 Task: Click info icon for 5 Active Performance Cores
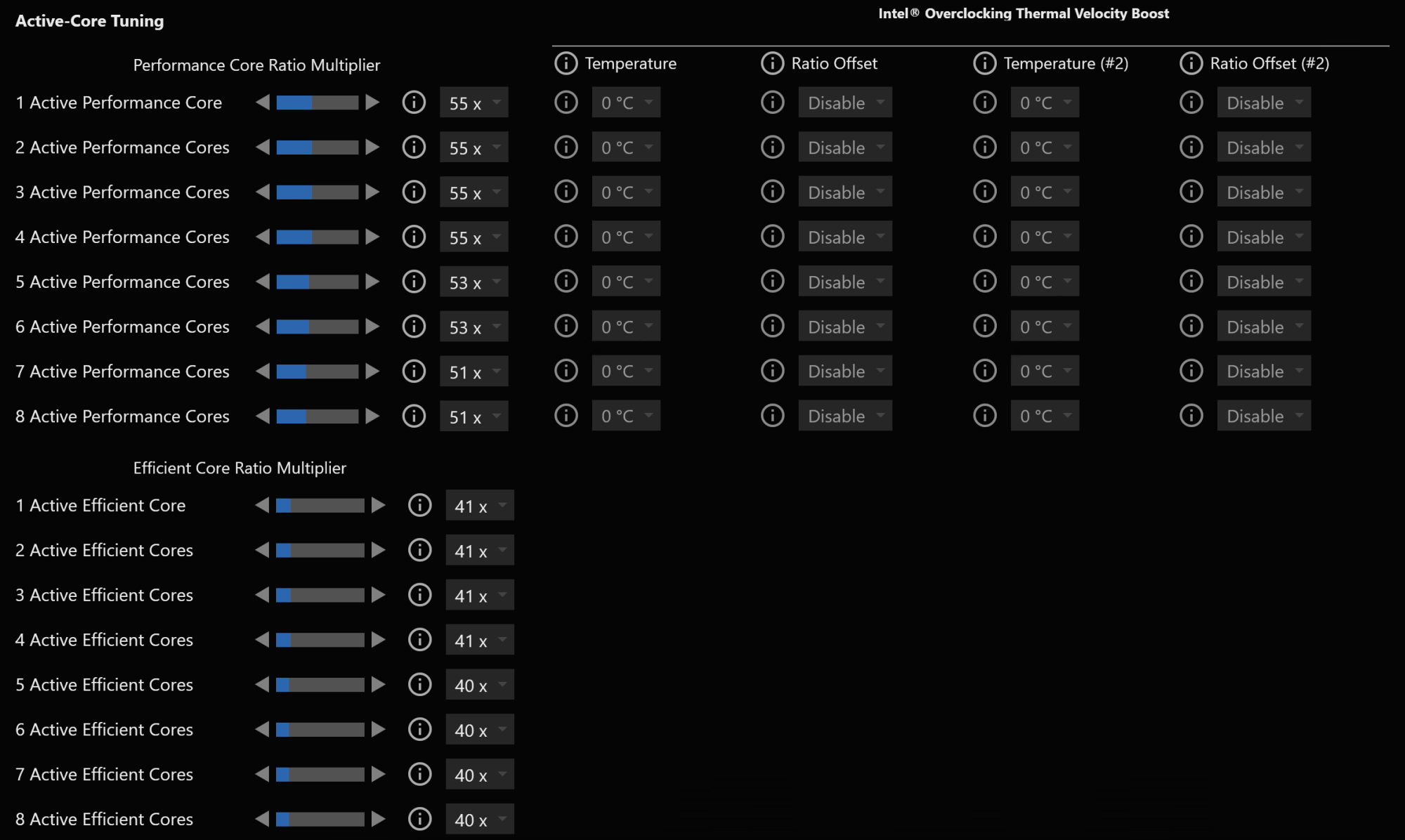pyautogui.click(x=414, y=282)
